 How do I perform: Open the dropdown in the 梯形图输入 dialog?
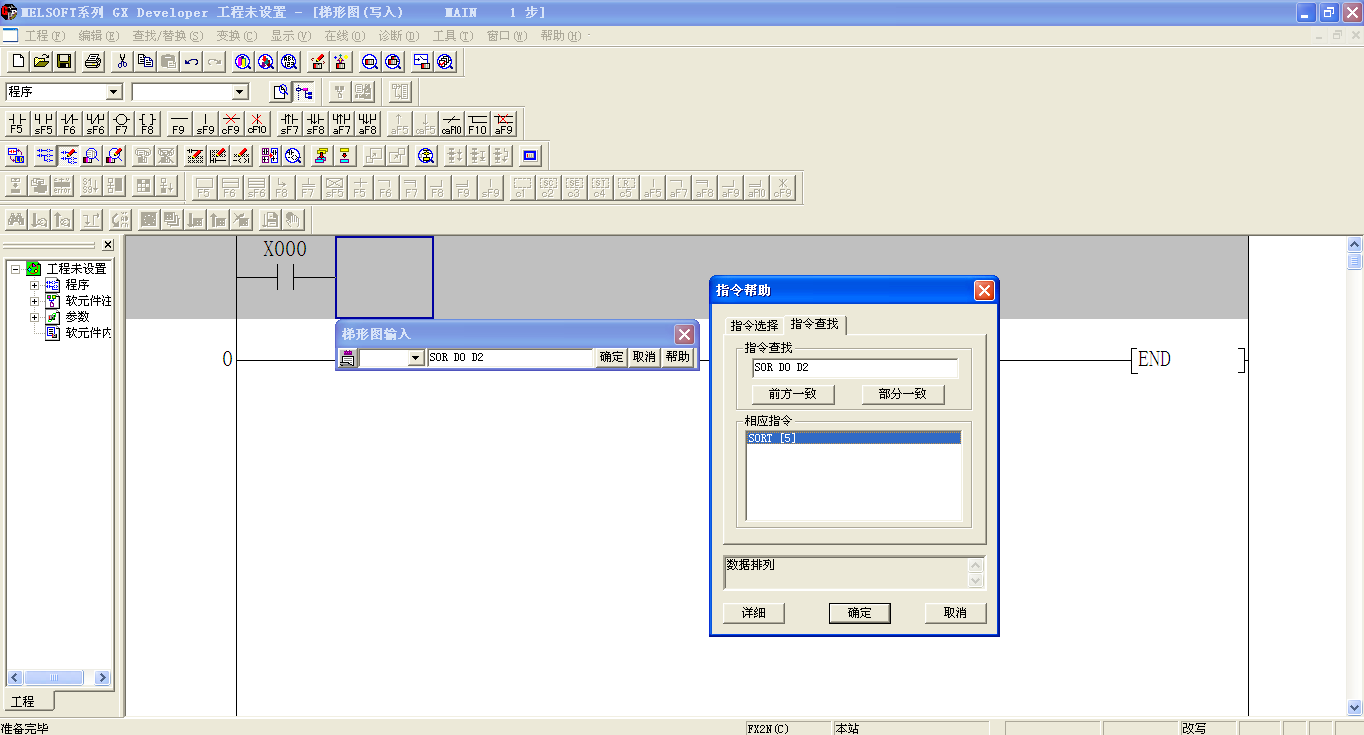point(416,358)
